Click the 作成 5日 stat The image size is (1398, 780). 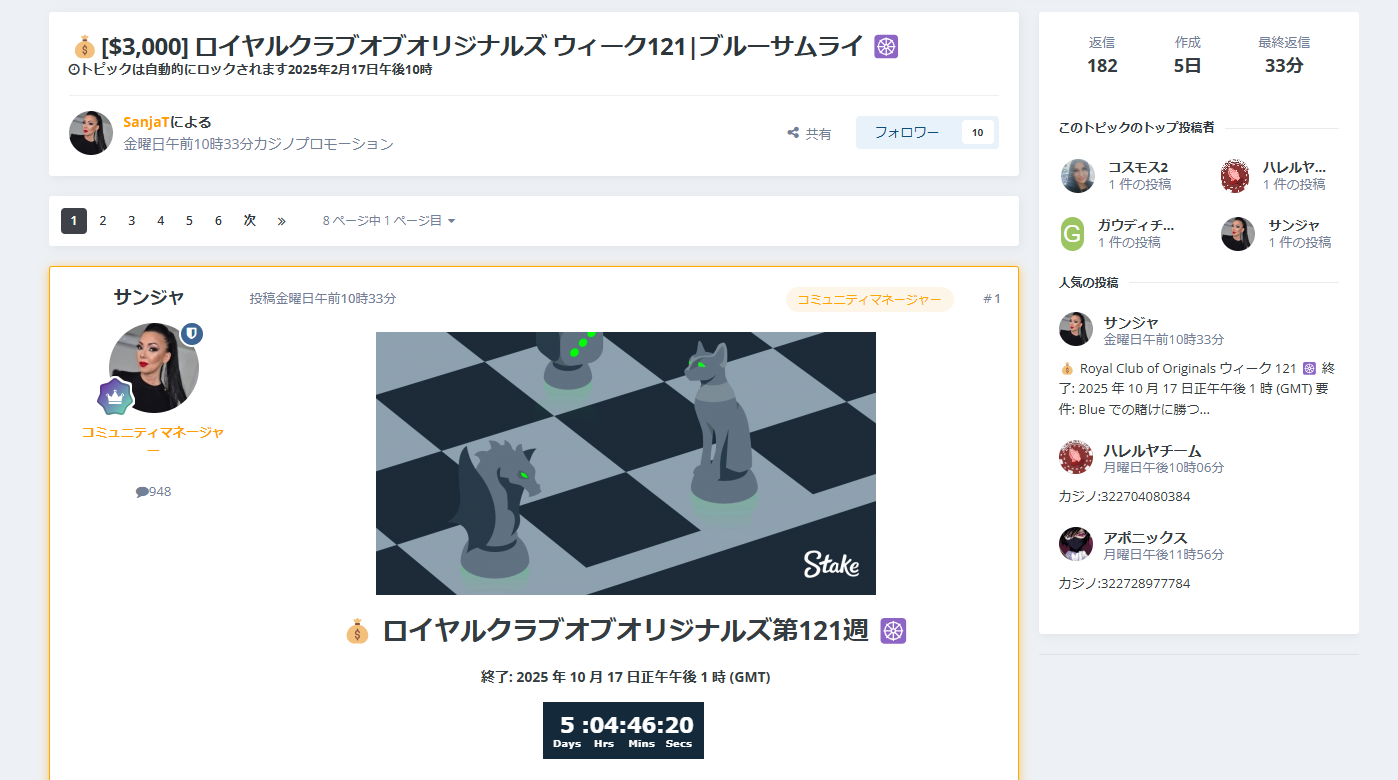1188,54
